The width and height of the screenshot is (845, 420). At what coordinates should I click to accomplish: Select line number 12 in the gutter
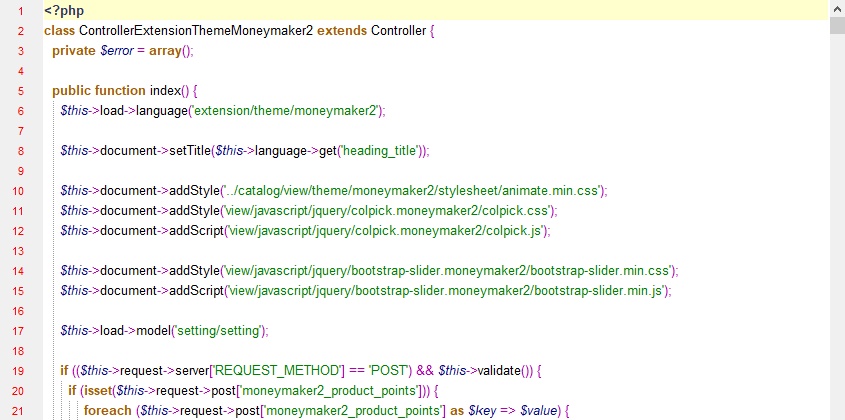(x=21, y=230)
